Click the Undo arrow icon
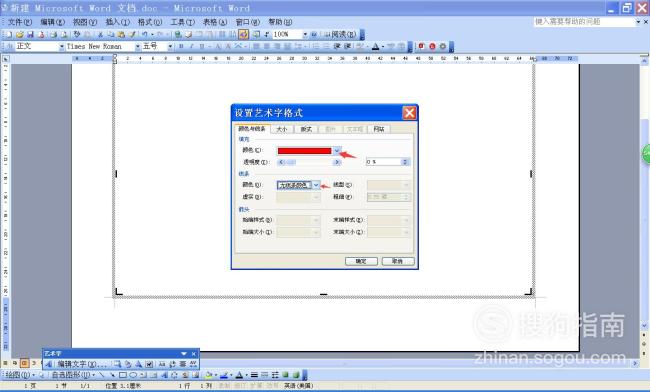The height and width of the screenshot is (392, 650). pyautogui.click(x=145, y=34)
